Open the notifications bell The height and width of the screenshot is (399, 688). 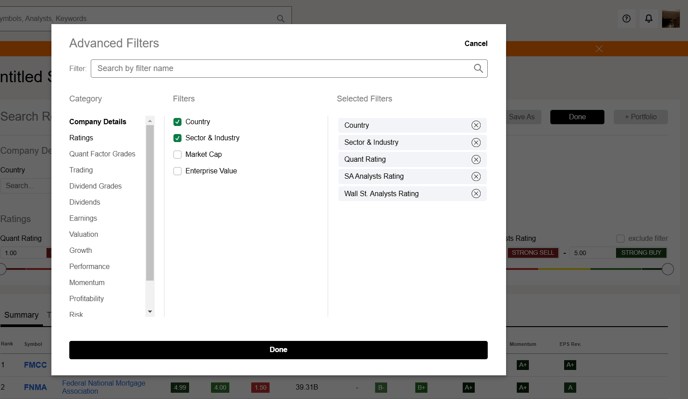pos(649,18)
